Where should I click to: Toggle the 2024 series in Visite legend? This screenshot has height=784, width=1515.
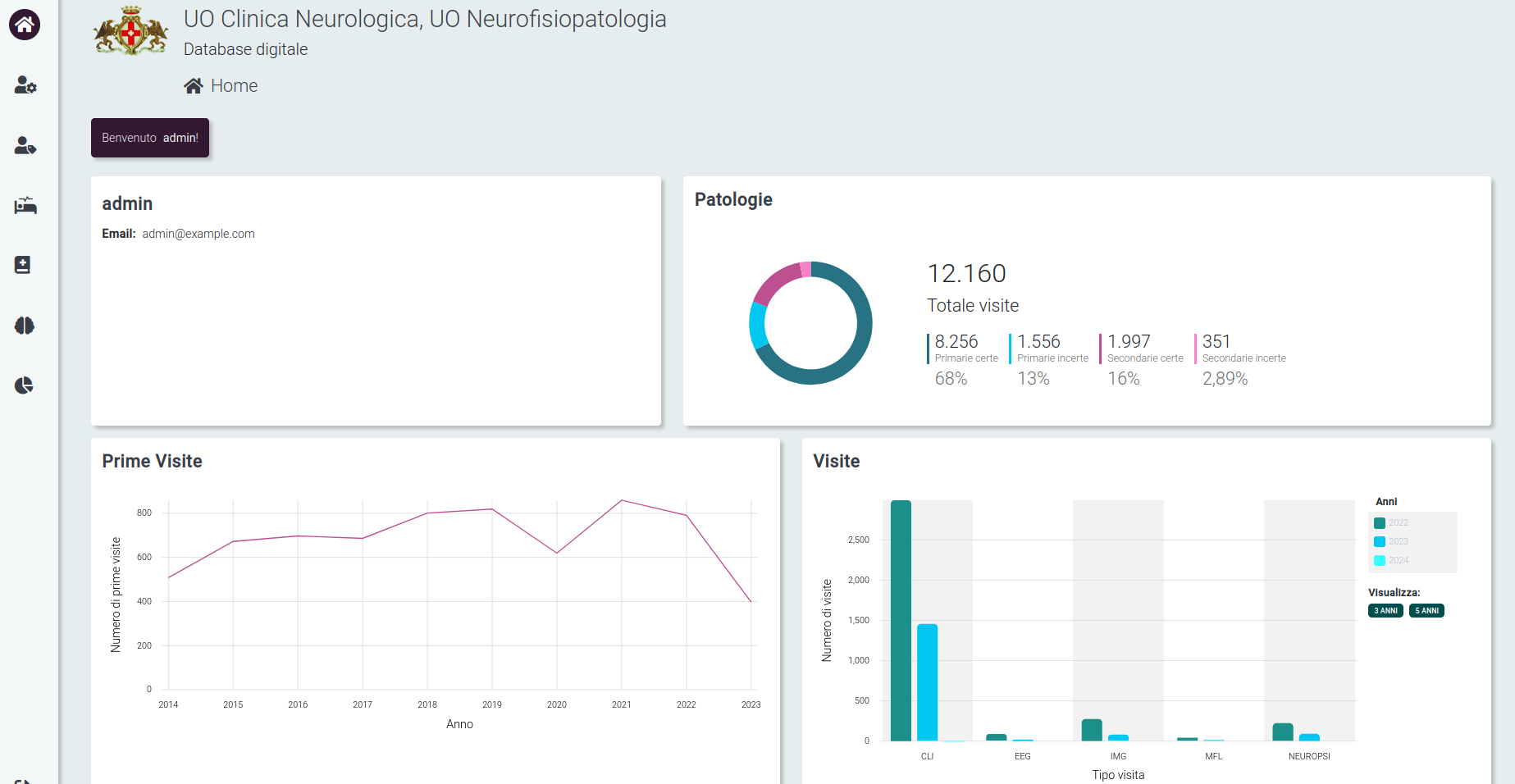pos(1391,561)
